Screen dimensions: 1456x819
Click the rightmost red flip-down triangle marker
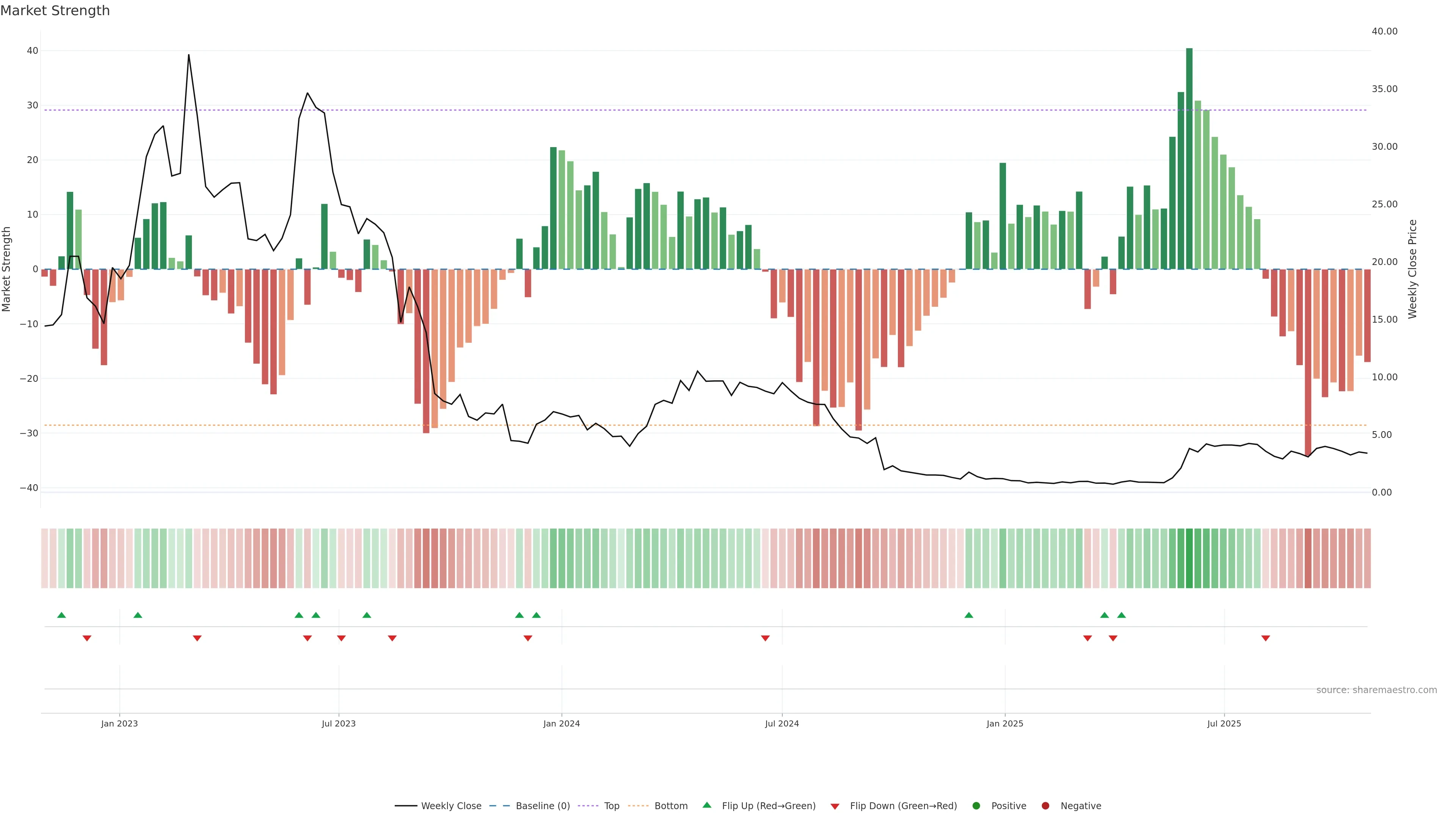(x=1266, y=638)
